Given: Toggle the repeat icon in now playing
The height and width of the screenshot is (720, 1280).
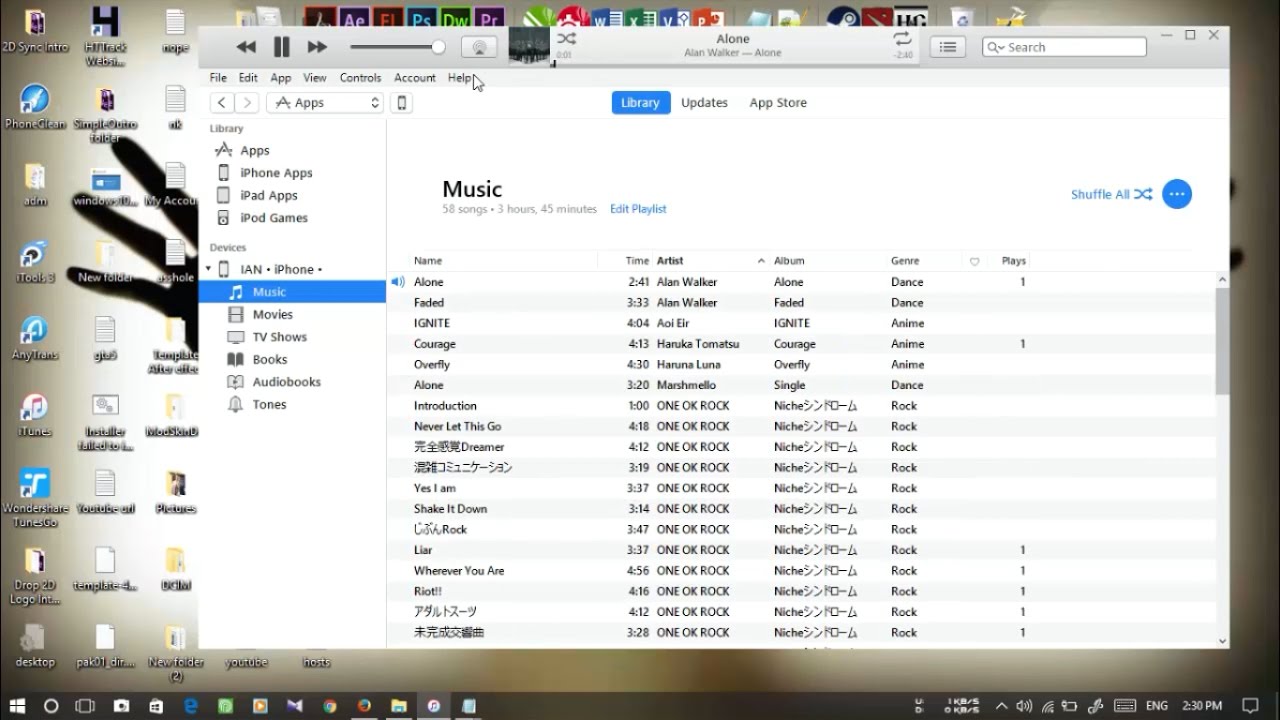Looking at the screenshot, I should tap(903, 38).
